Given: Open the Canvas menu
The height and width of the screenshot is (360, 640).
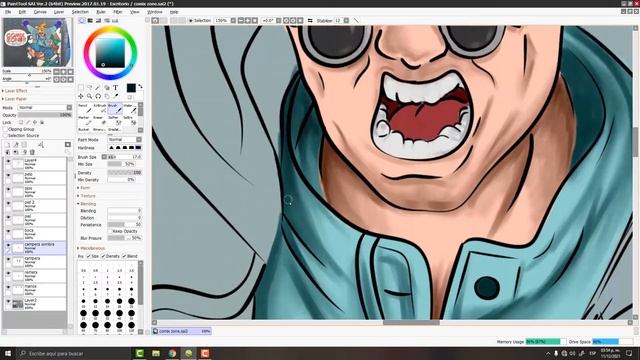Looking at the screenshot, I should click(x=40, y=12).
